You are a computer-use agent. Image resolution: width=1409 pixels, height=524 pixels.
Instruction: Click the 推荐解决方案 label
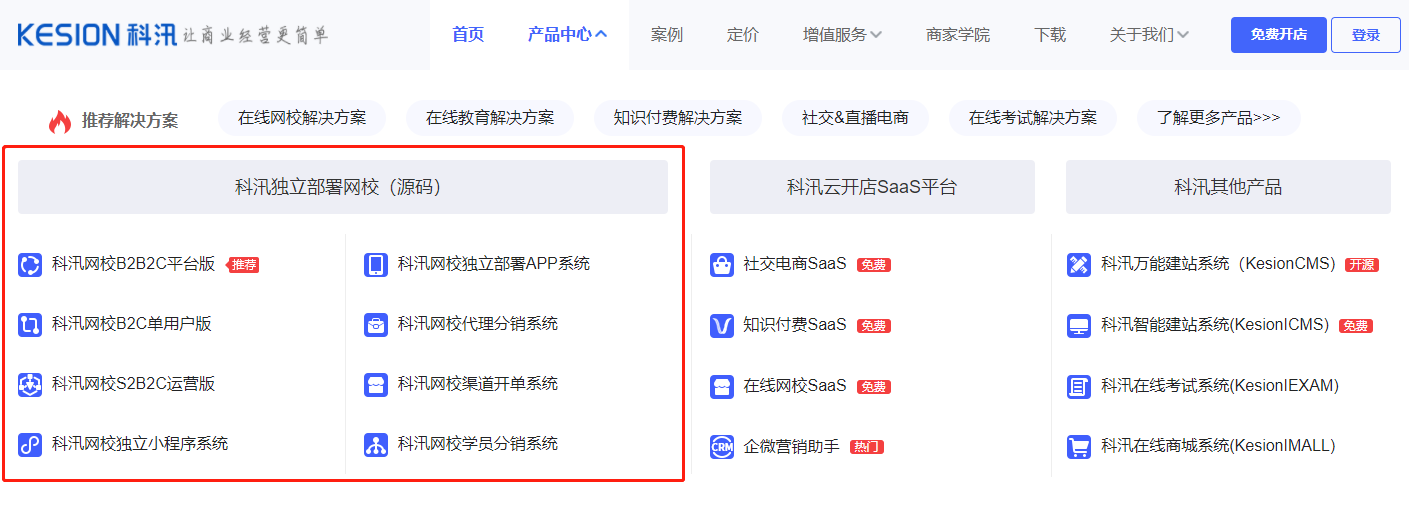(130, 121)
